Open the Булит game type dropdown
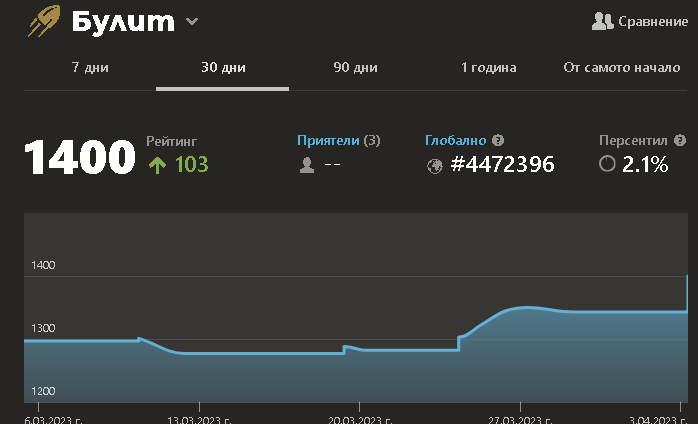The height and width of the screenshot is (424, 698). coord(192,21)
